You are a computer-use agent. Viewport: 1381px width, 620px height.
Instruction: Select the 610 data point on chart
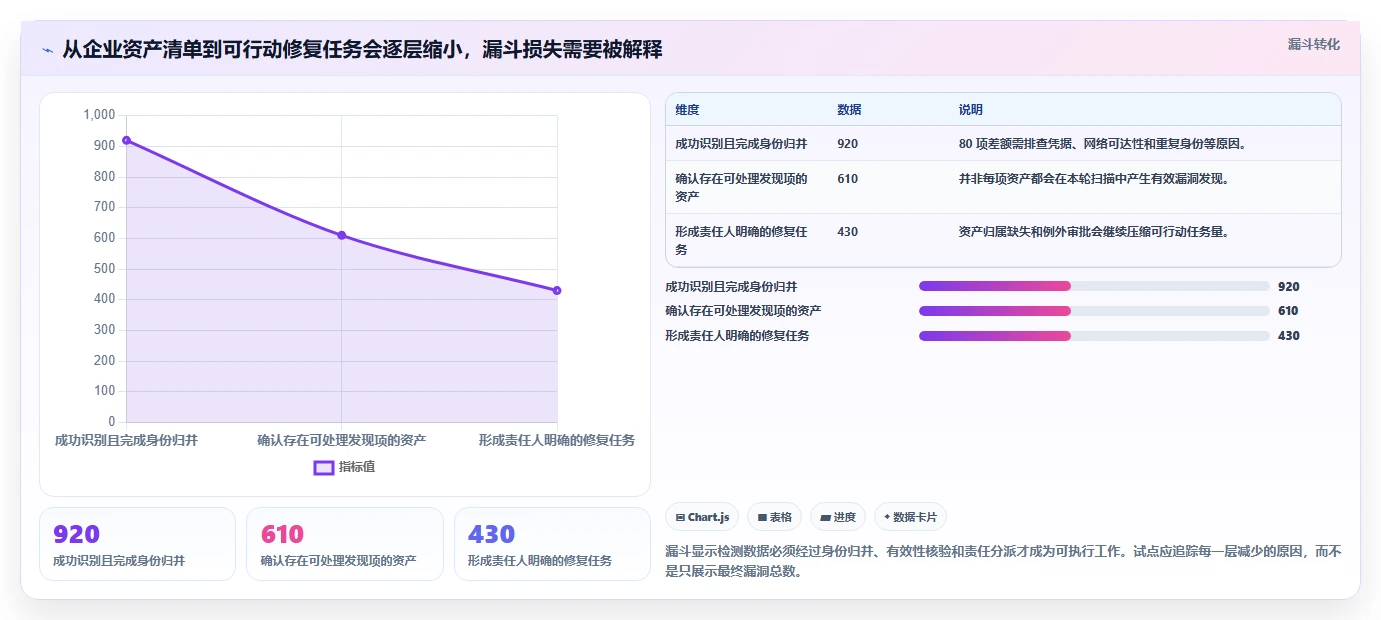pos(341,235)
